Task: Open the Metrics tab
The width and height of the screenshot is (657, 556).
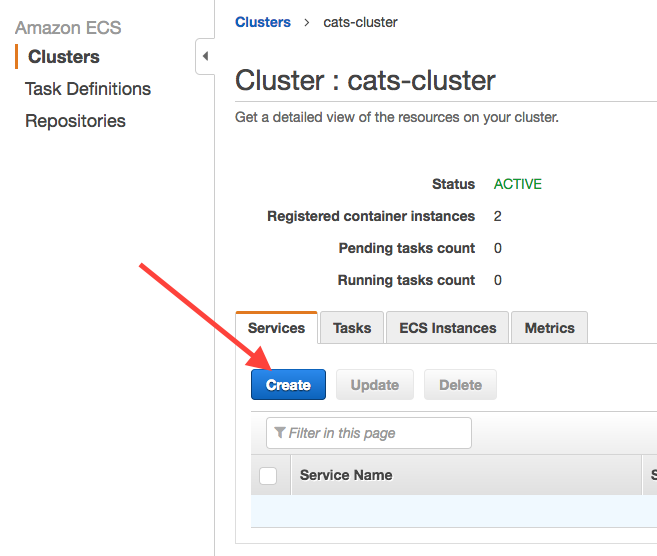Action: click(x=549, y=328)
